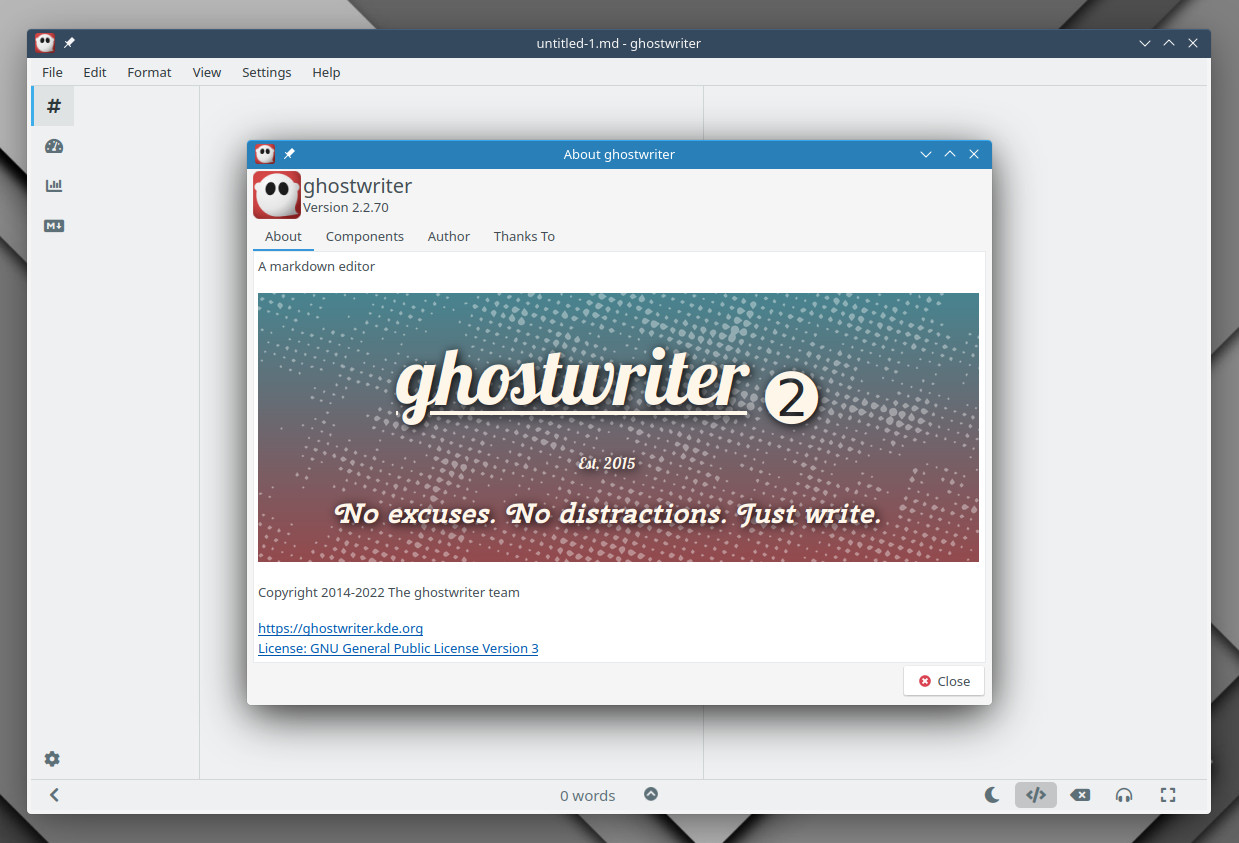
Task: Close the main ghostwriter window
Action: [x=1193, y=43]
